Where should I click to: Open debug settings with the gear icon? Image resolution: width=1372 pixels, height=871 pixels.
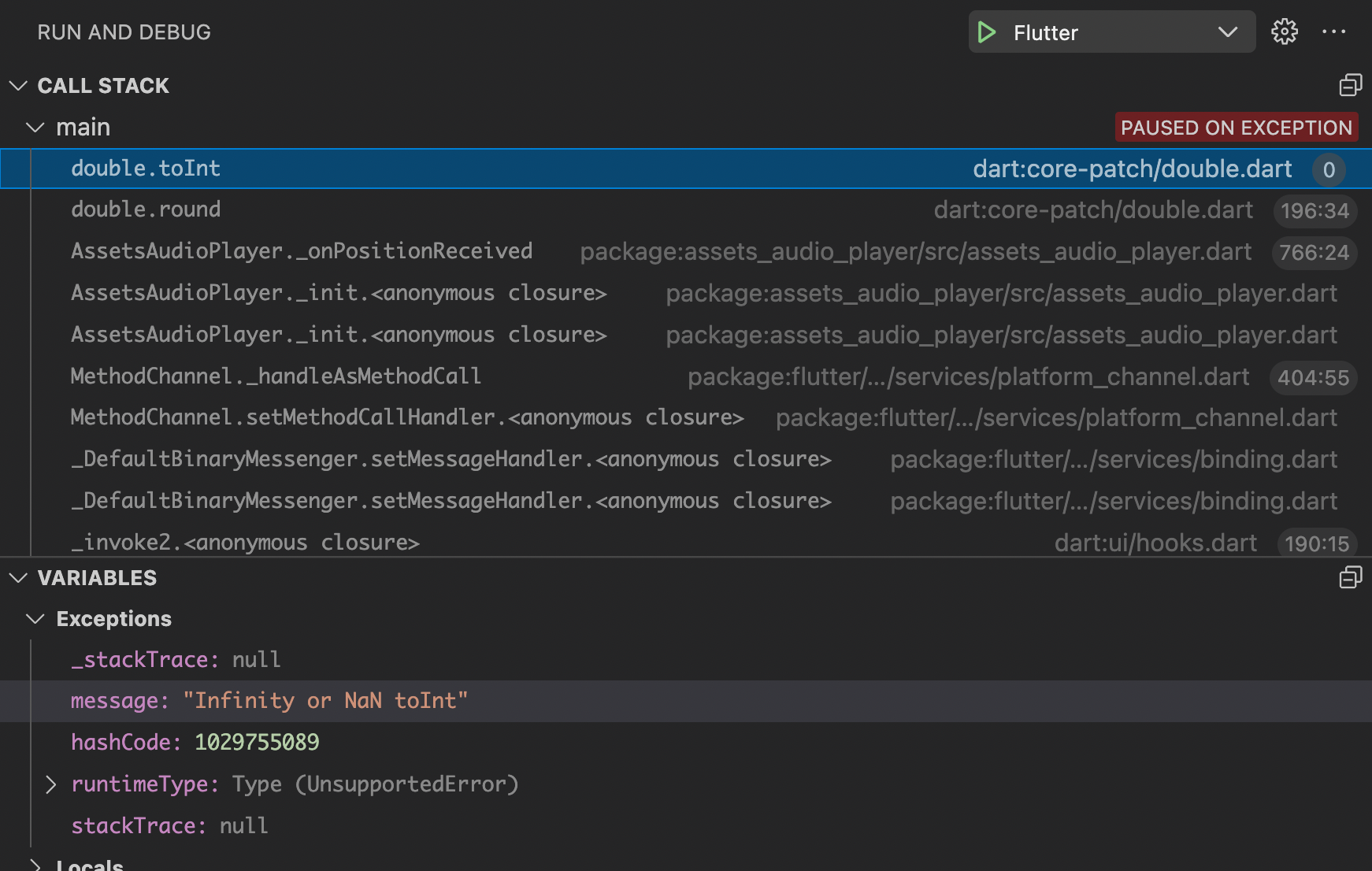point(1285,32)
